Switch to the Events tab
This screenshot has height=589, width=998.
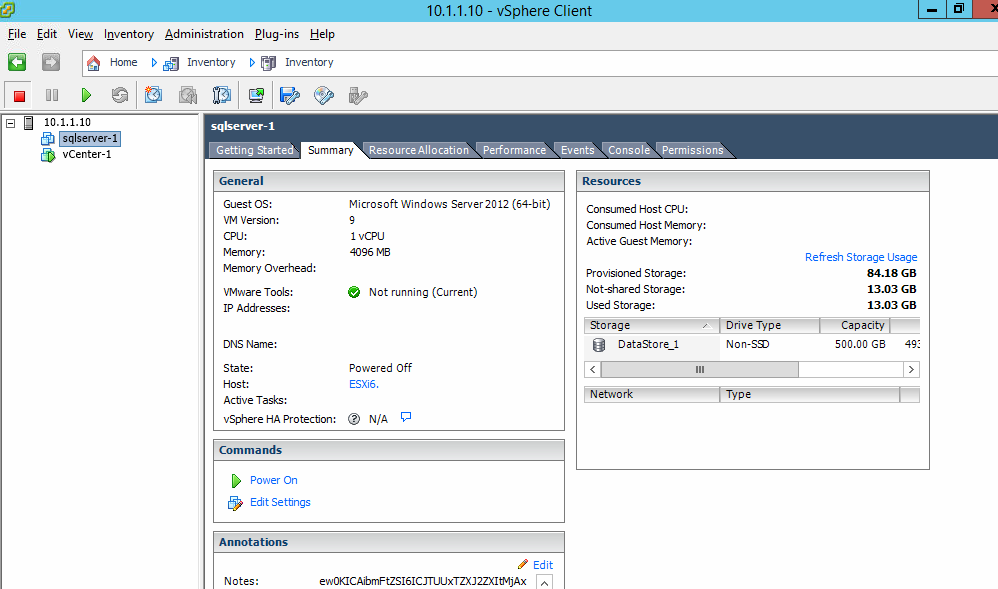[577, 150]
